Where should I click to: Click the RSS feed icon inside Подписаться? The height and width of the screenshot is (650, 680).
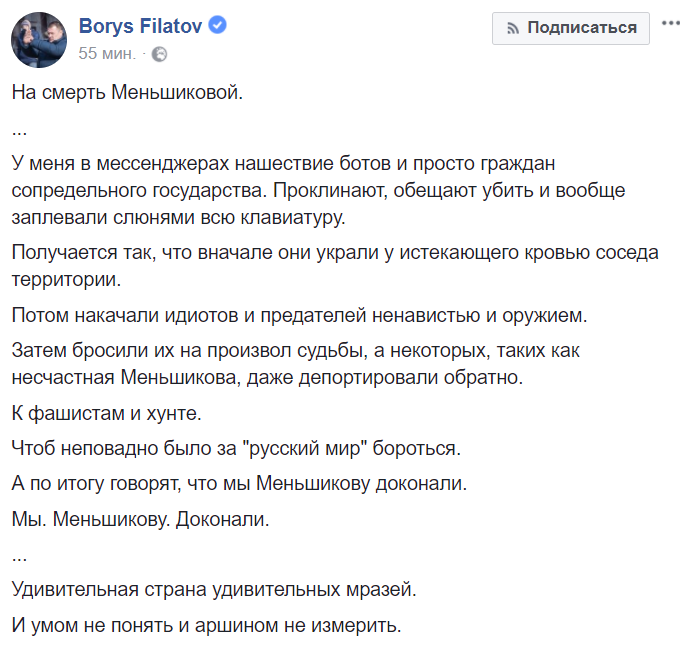513,29
